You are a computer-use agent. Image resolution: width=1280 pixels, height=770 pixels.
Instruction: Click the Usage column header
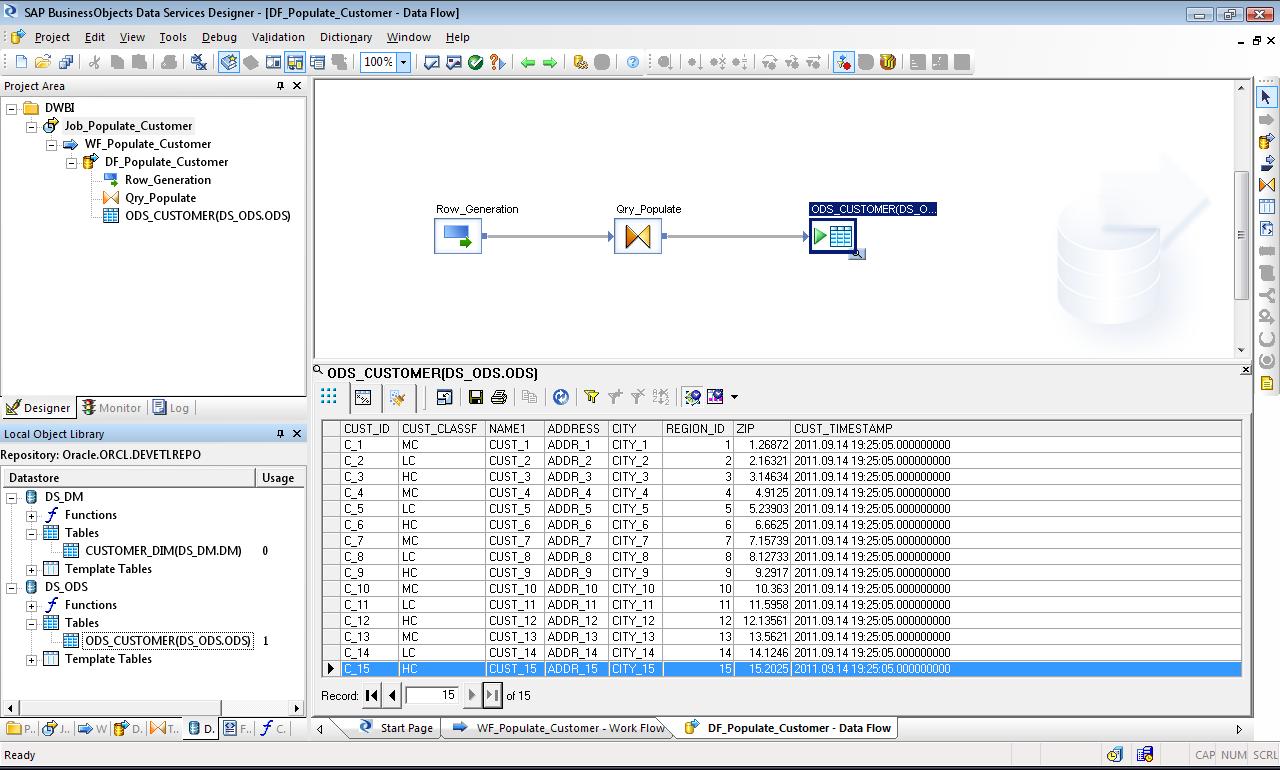[278, 478]
